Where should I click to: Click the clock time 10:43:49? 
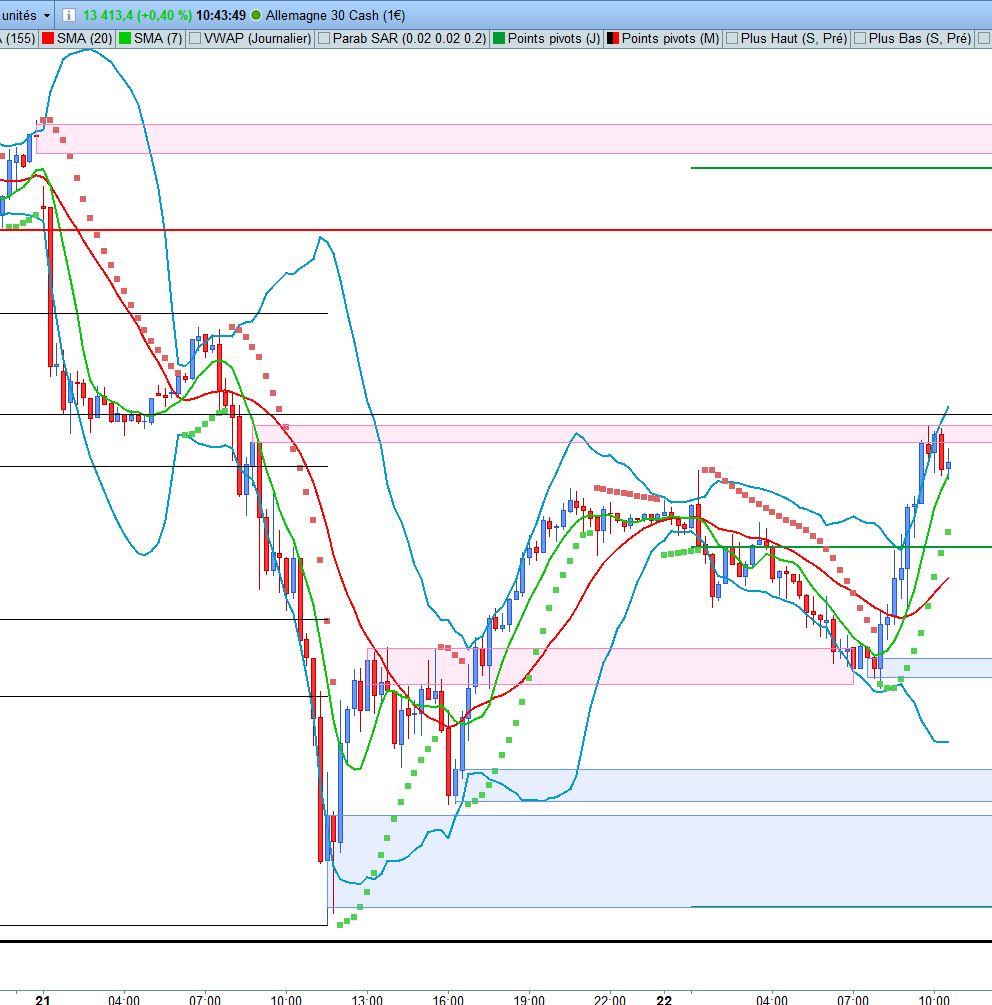(221, 15)
